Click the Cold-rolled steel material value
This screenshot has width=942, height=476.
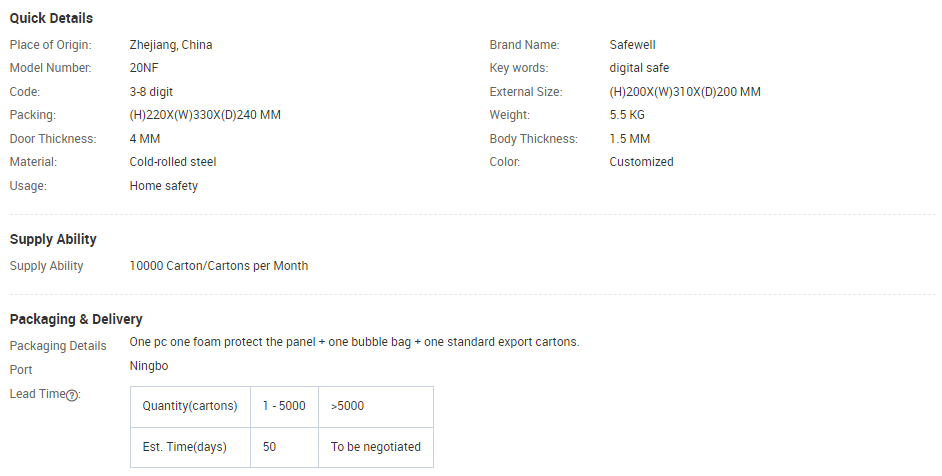click(x=172, y=162)
